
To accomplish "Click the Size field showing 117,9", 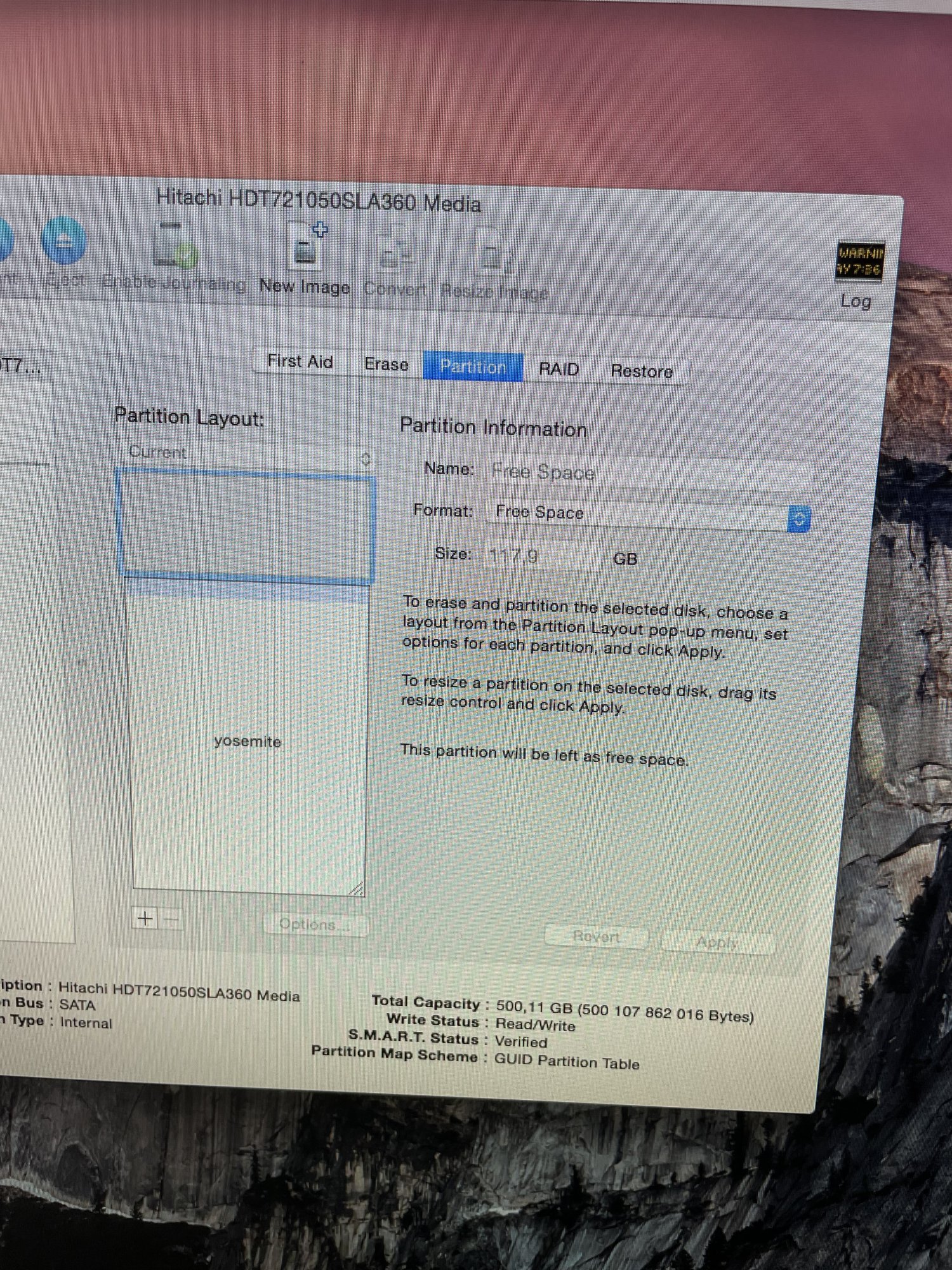I will point(541,557).
